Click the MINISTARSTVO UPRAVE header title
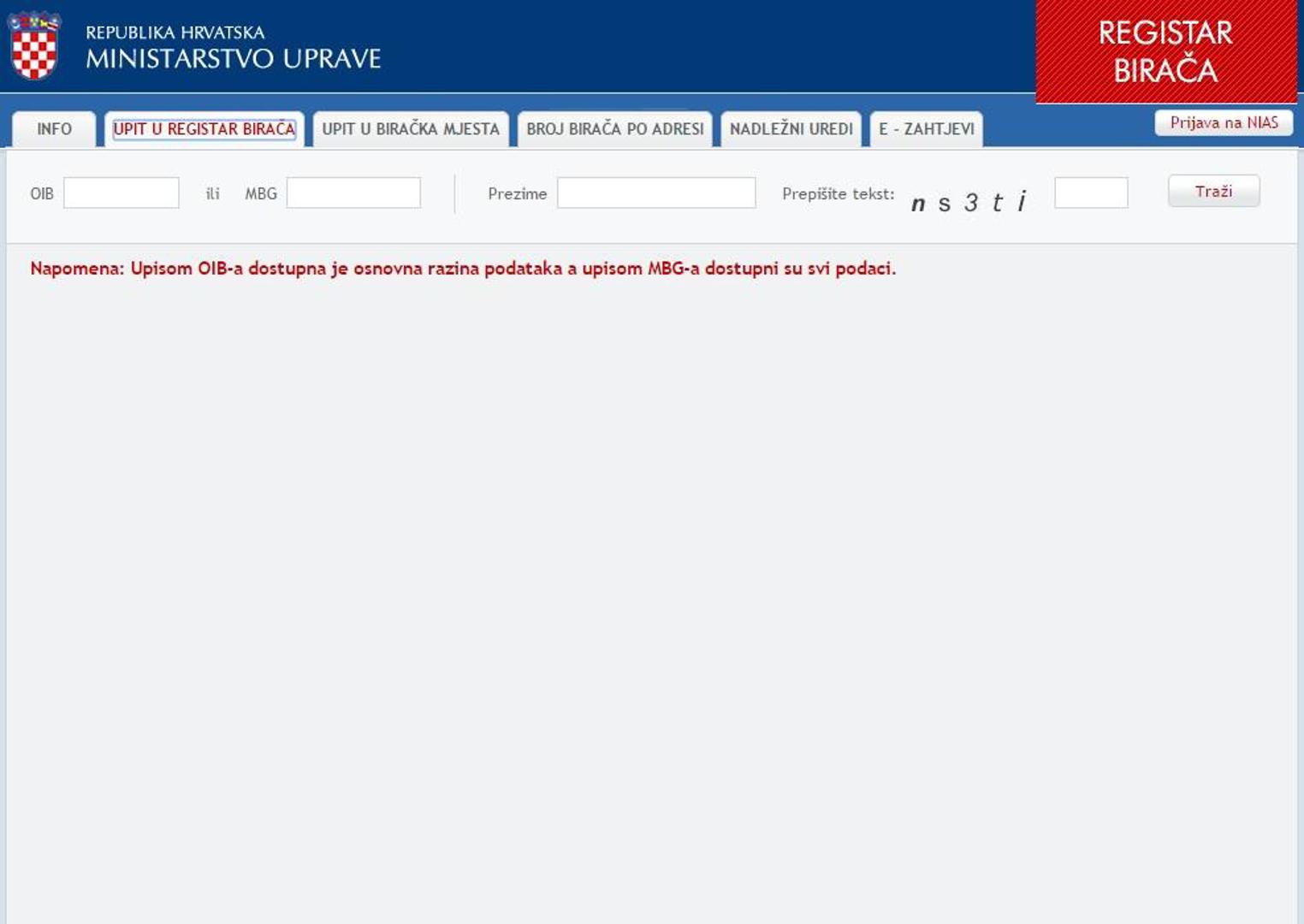The width and height of the screenshot is (1304, 924). (233, 58)
